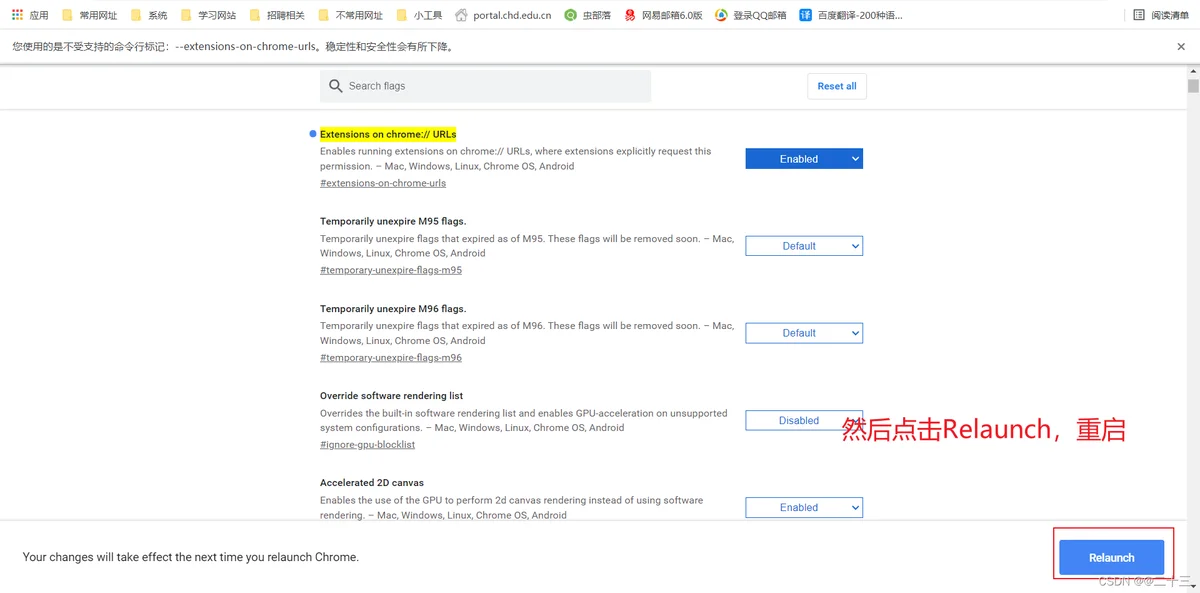Viewport: 1200px width, 593px height.
Task: Click the 'Temporarily unexpire M96 flags.' heading
Action: [393, 309]
